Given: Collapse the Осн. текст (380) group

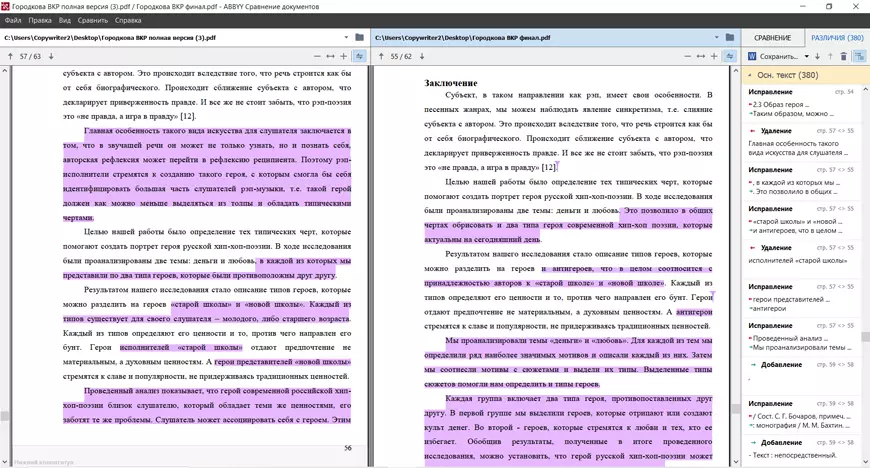Looking at the screenshot, I should pos(750,75).
